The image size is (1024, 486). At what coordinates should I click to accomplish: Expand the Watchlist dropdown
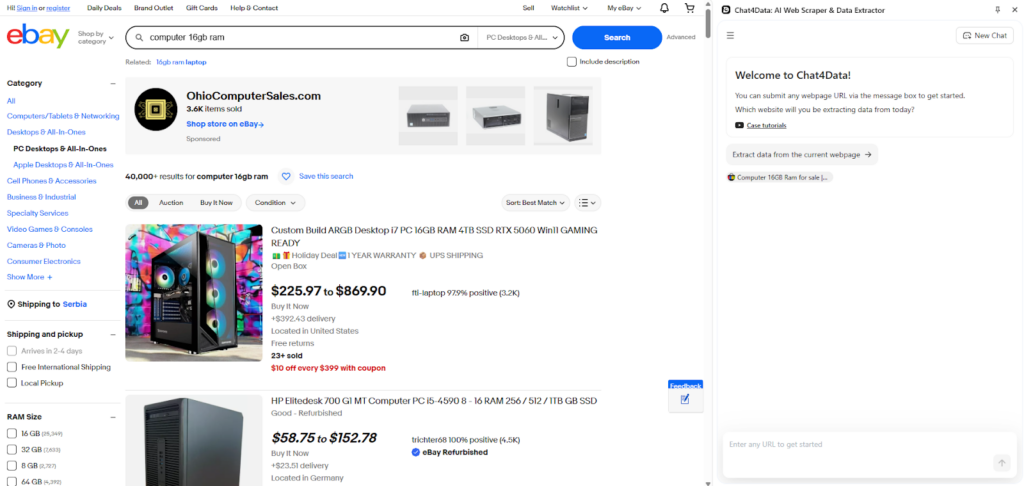(569, 8)
